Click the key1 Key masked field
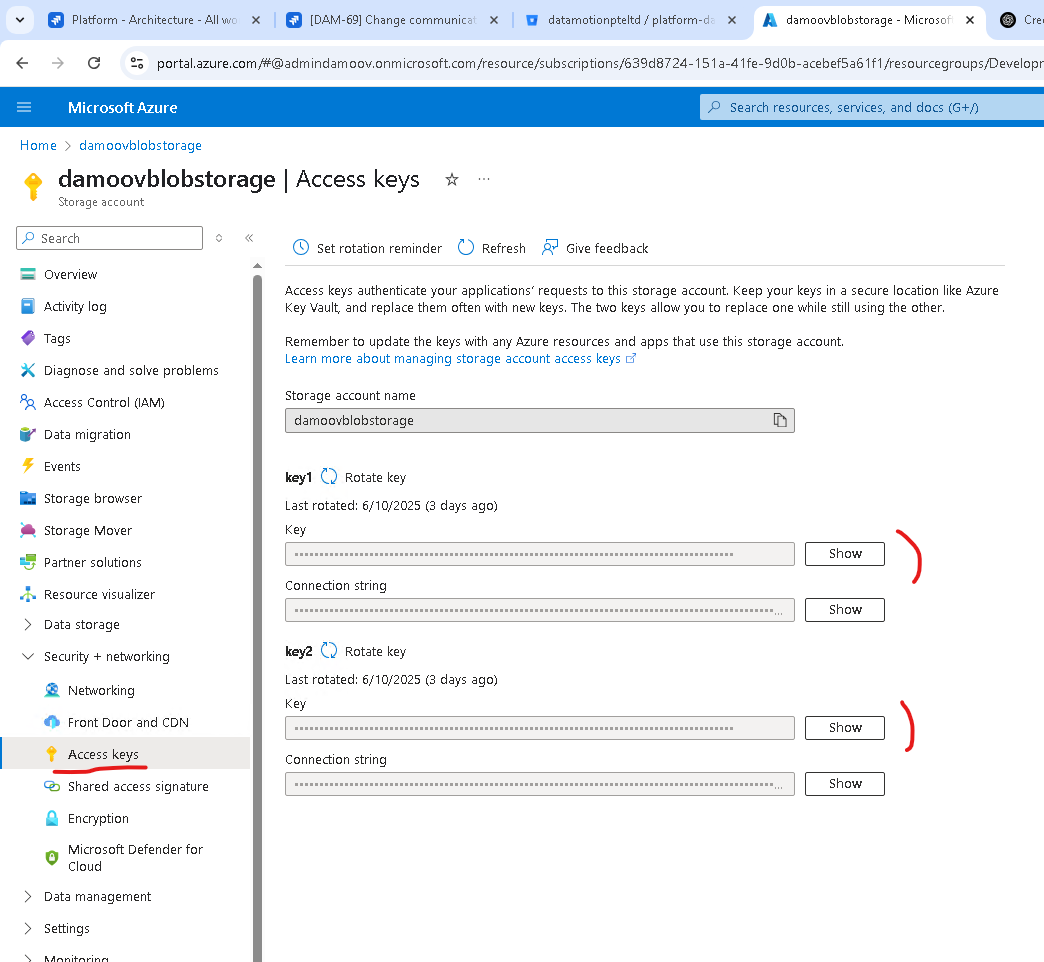 tap(540, 554)
